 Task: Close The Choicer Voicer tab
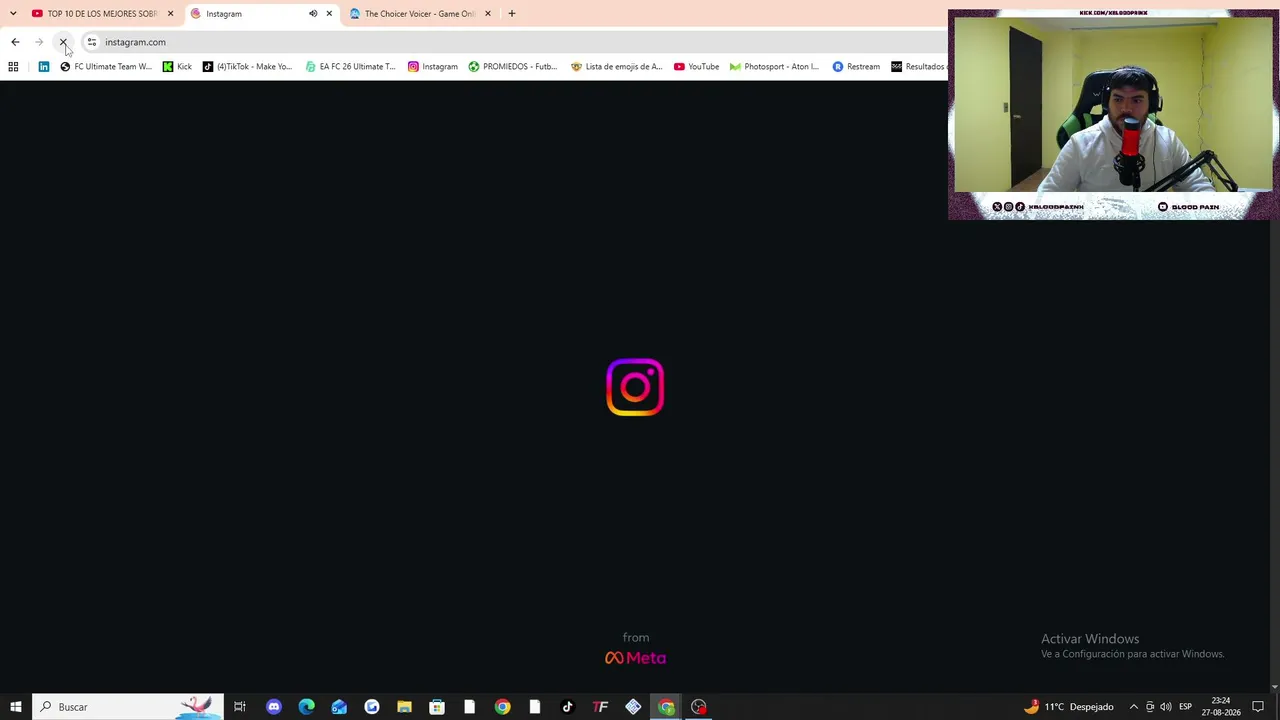click(488, 14)
